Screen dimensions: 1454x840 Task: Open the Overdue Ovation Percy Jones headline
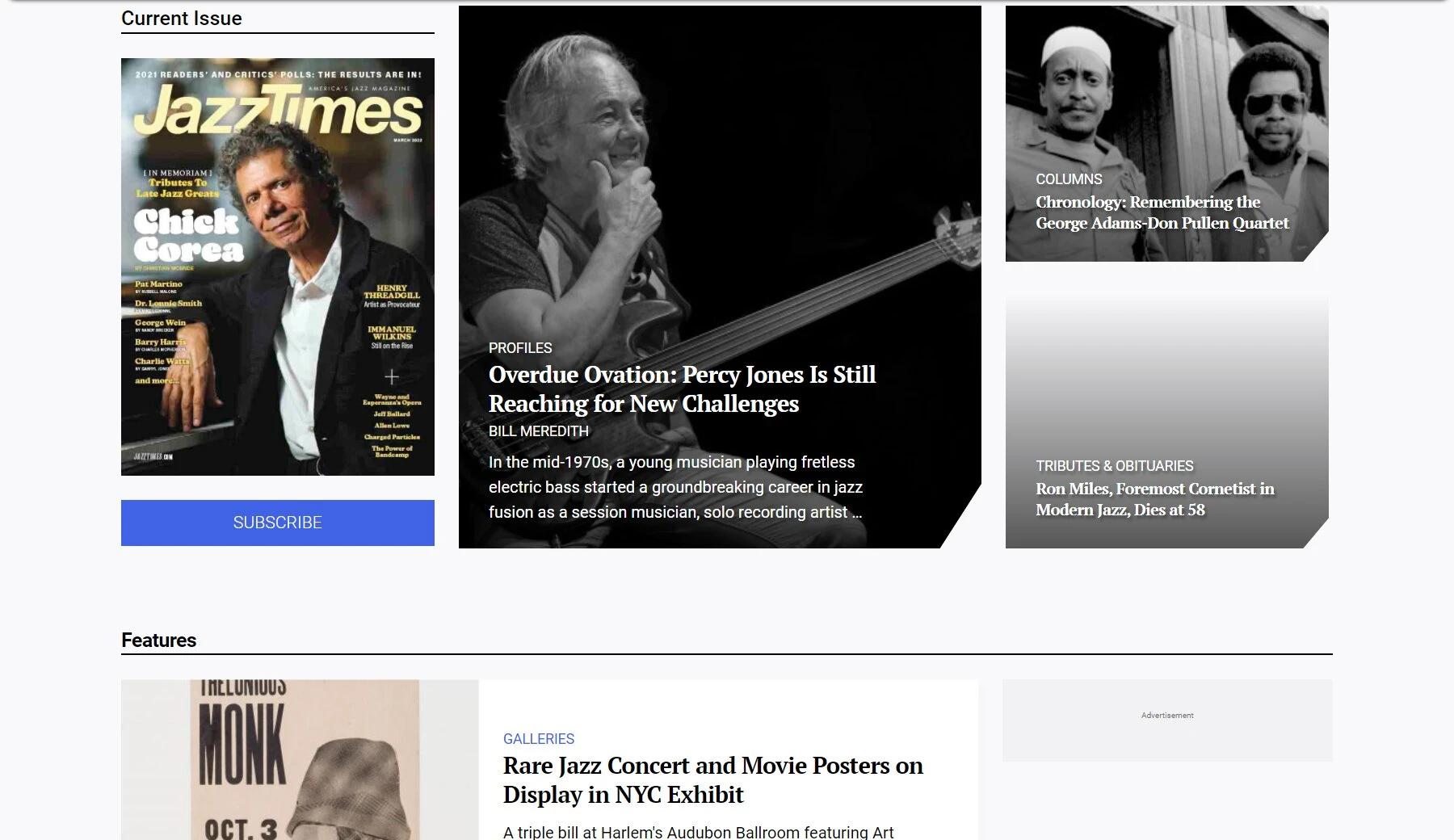point(682,388)
